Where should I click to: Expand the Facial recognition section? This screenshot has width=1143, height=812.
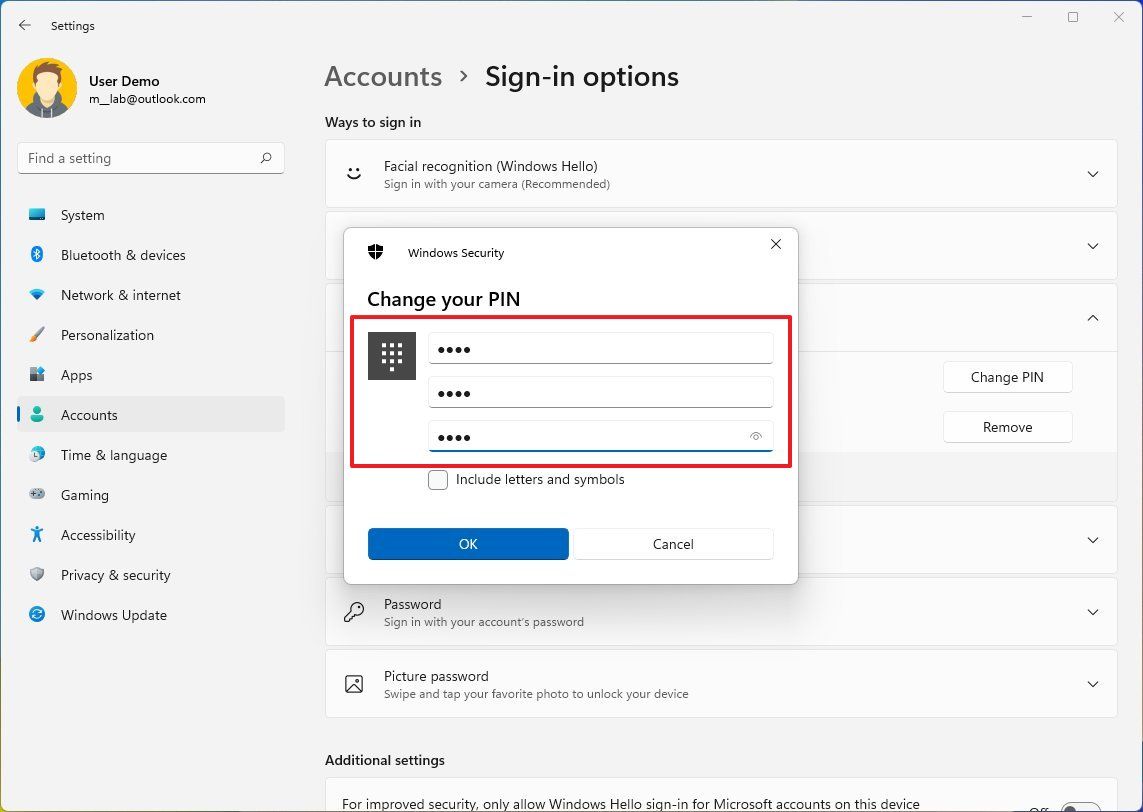(1093, 173)
